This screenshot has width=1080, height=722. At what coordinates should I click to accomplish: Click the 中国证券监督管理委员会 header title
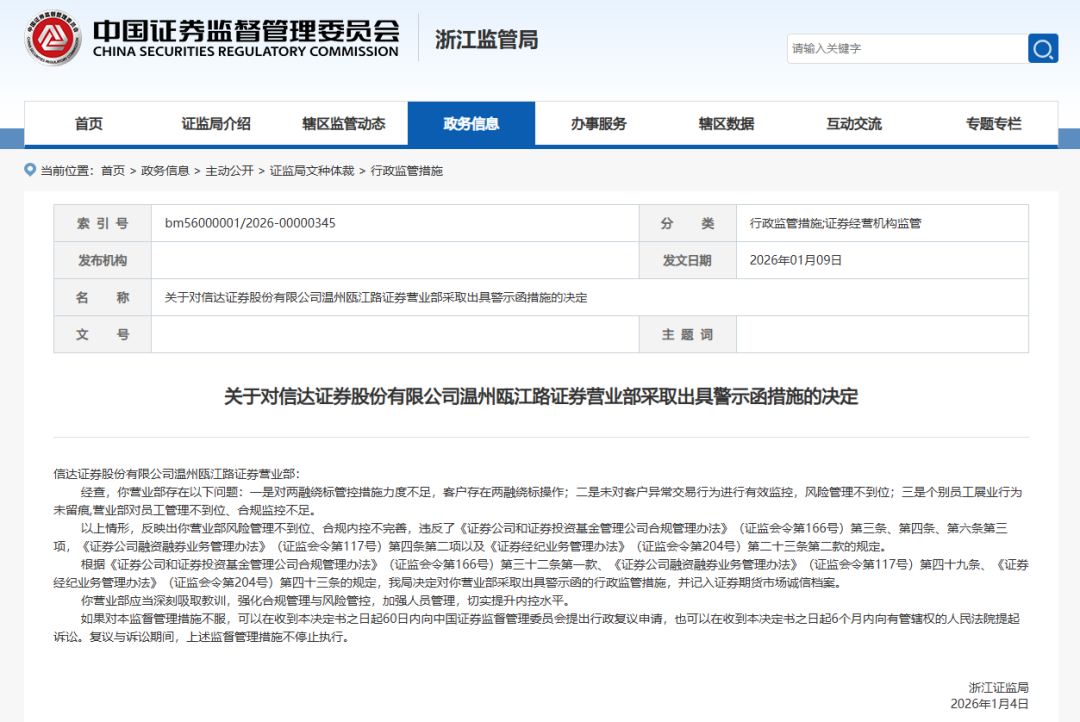click(246, 30)
